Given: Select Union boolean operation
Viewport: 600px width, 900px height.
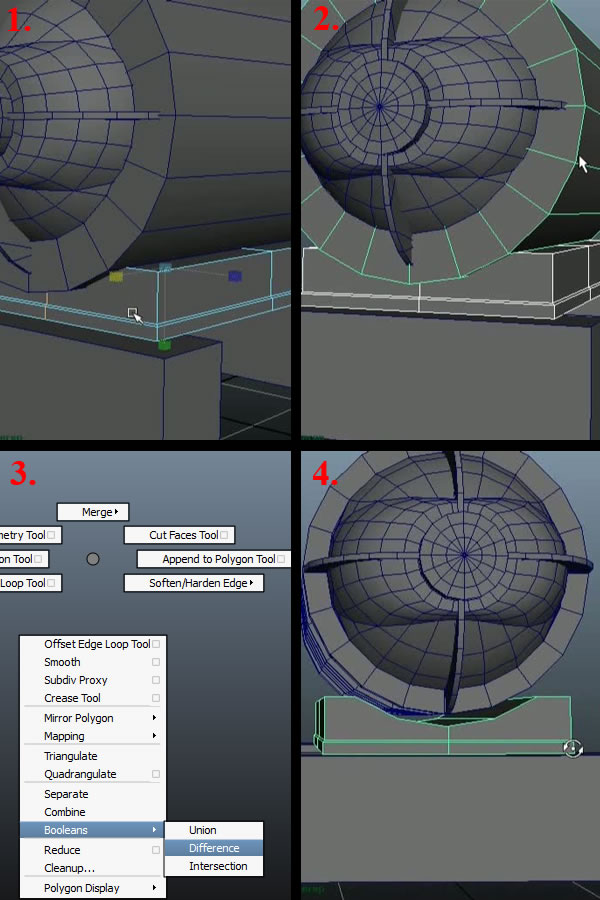Looking at the screenshot, I should click(x=203, y=830).
